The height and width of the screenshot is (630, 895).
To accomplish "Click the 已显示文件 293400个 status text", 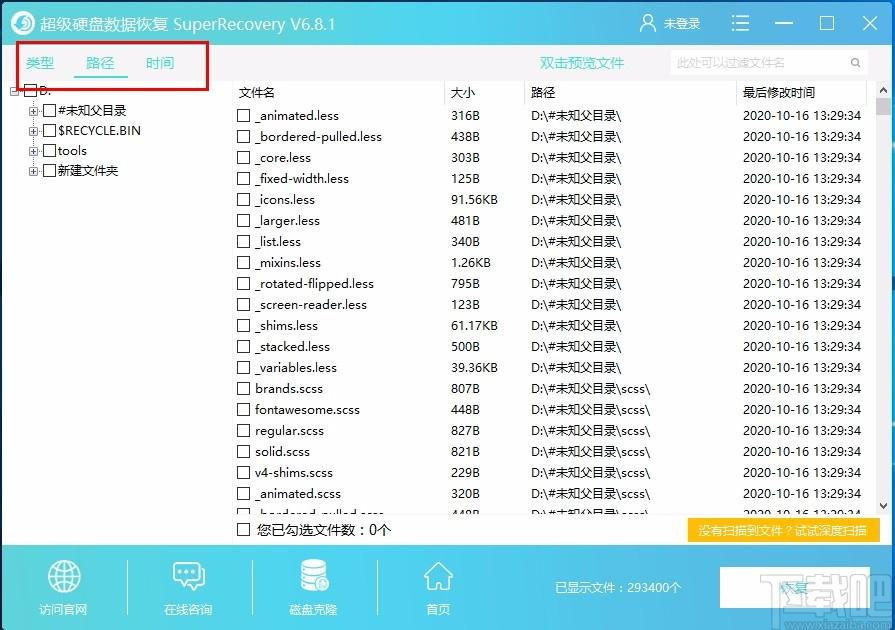I will click(x=618, y=587).
